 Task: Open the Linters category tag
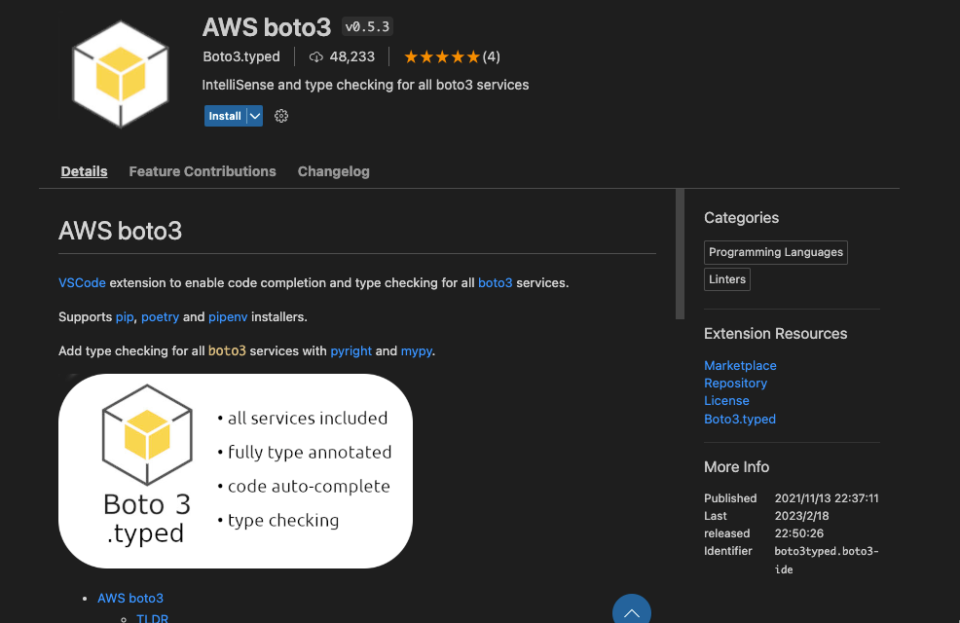[x=727, y=280]
